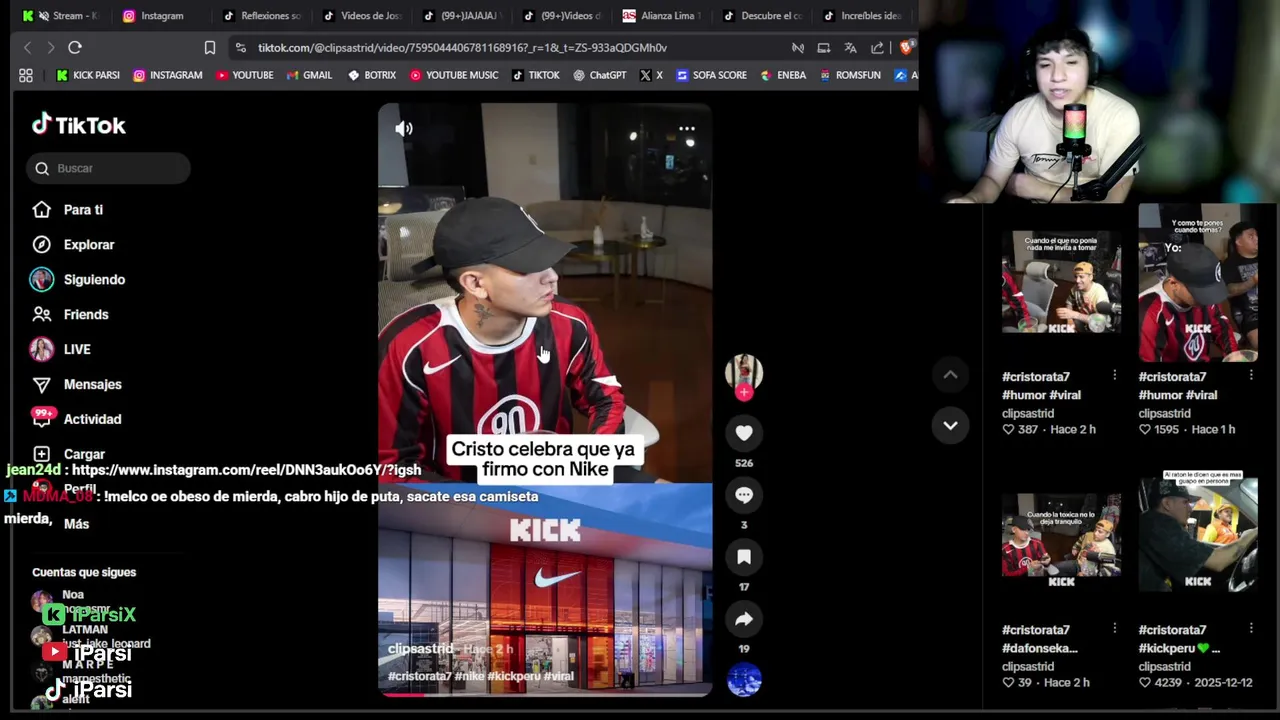Viewport: 1280px width, 720px height.
Task: Expand the Más menu item
Action: coord(76,524)
